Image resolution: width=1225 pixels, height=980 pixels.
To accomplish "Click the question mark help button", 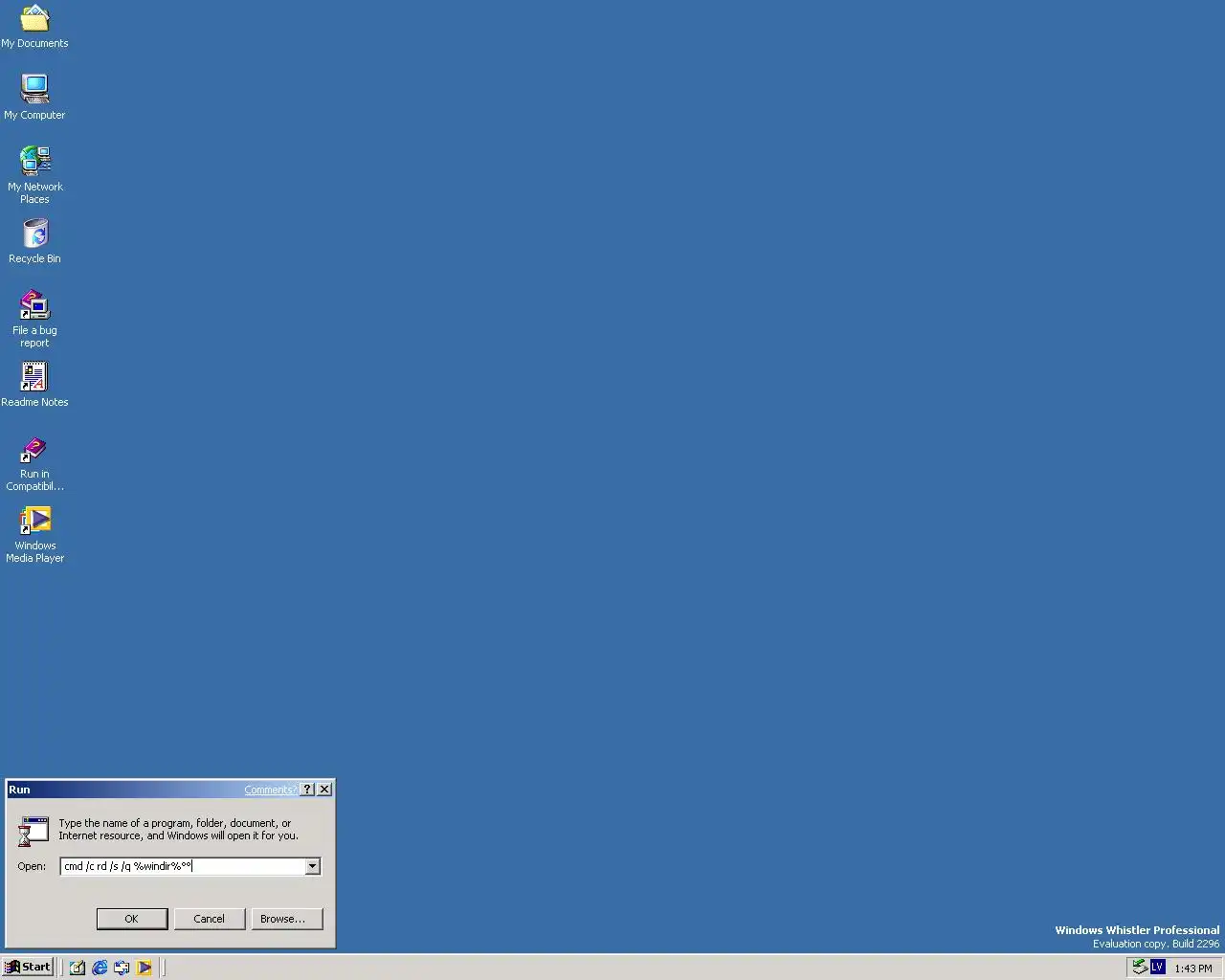I will (307, 790).
